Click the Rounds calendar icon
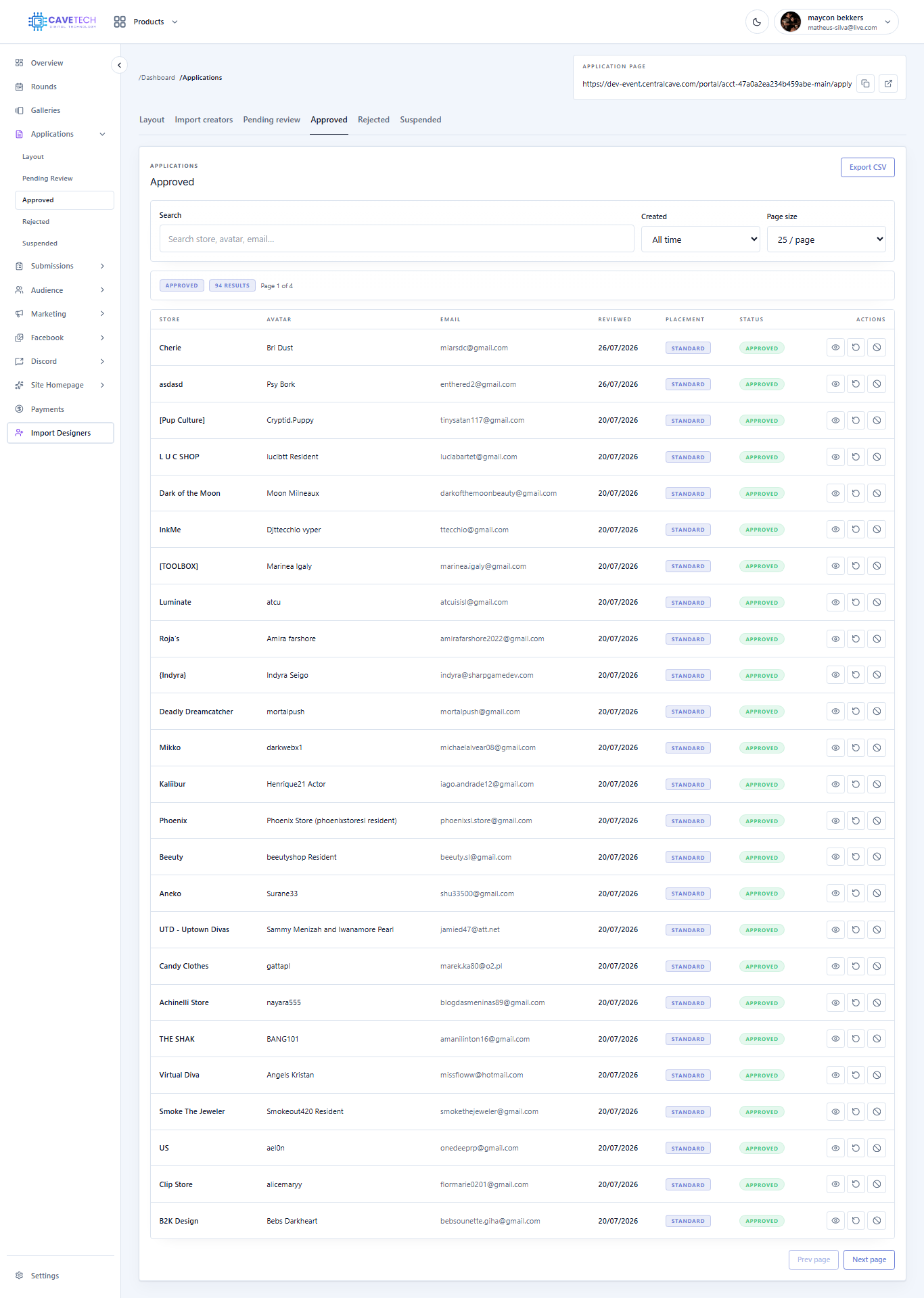Image resolution: width=924 pixels, height=1298 pixels. click(19, 87)
